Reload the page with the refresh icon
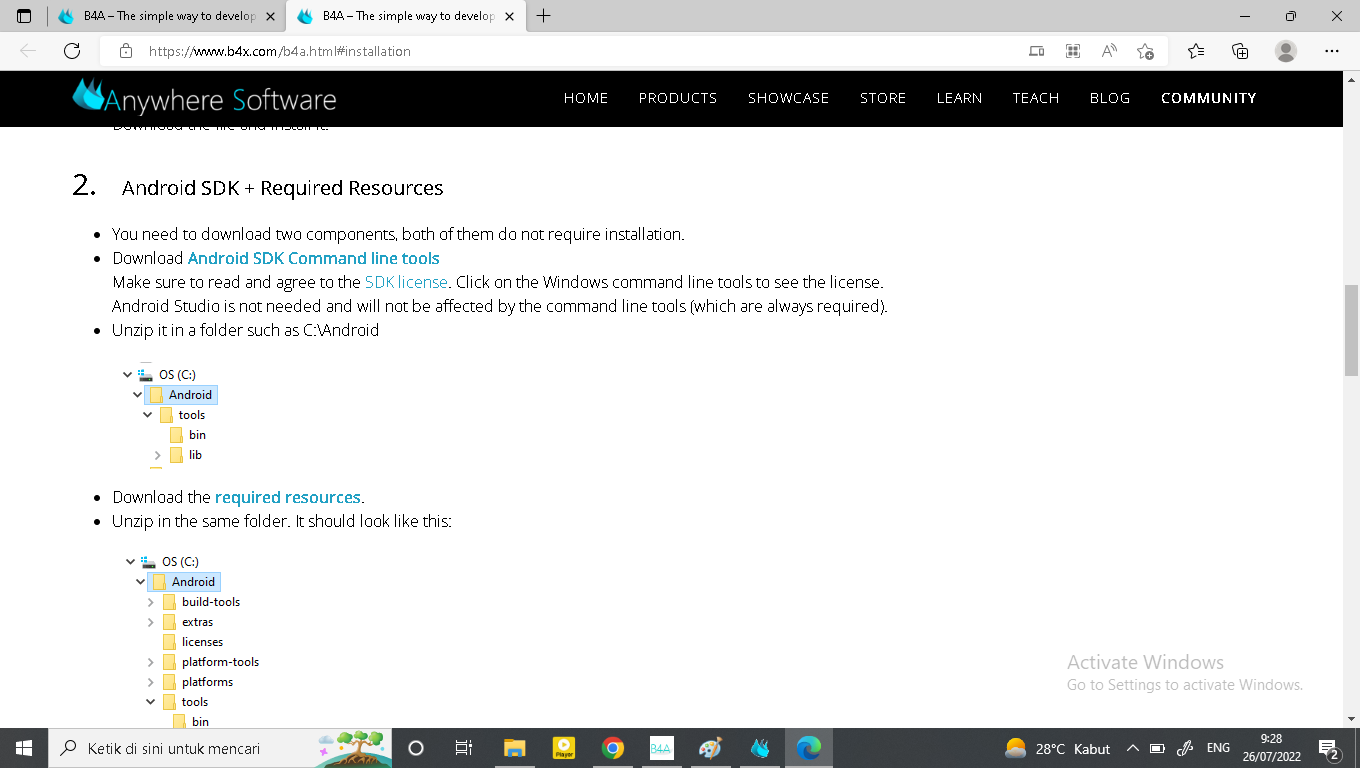Image resolution: width=1360 pixels, height=768 pixels. coord(72,51)
